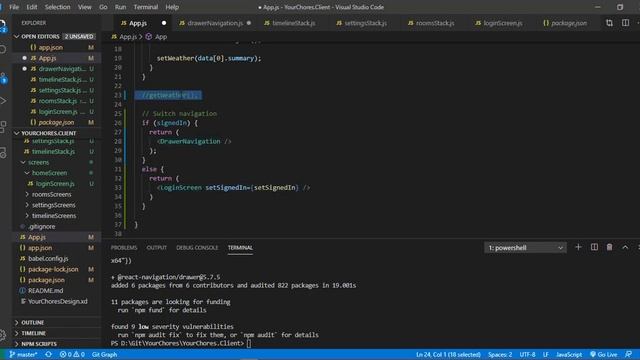Switch to loginScreen.js tab
Image resolution: width=640 pixels, height=360 pixels.
[x=503, y=23]
